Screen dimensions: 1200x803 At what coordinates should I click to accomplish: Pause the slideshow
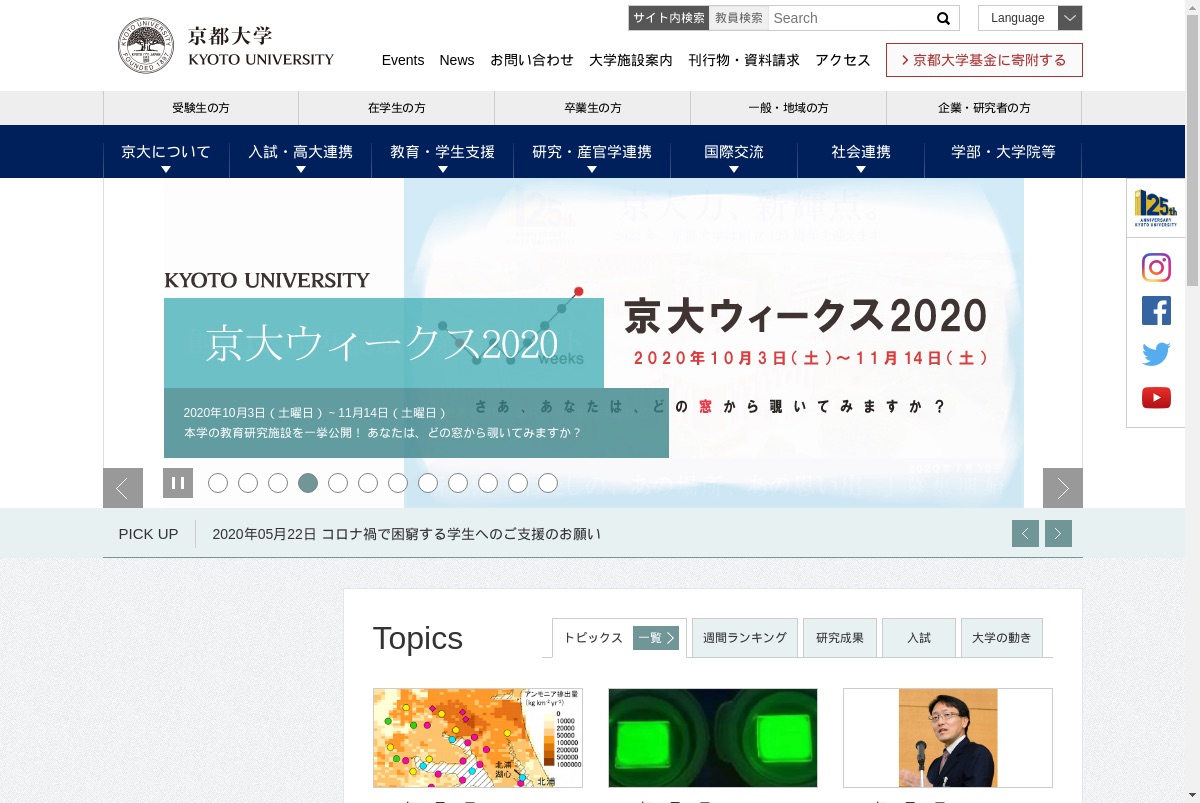178,483
